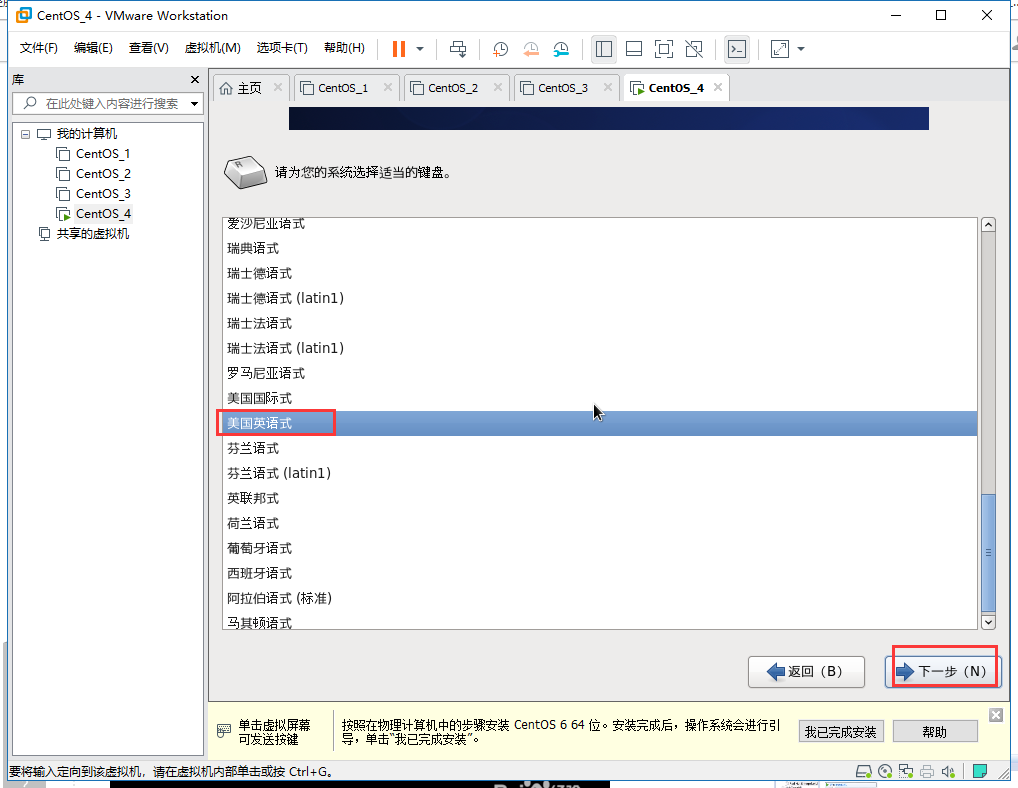This screenshot has width=1018, height=788.
Task: Close the 主页 tab
Action: pos(278,87)
